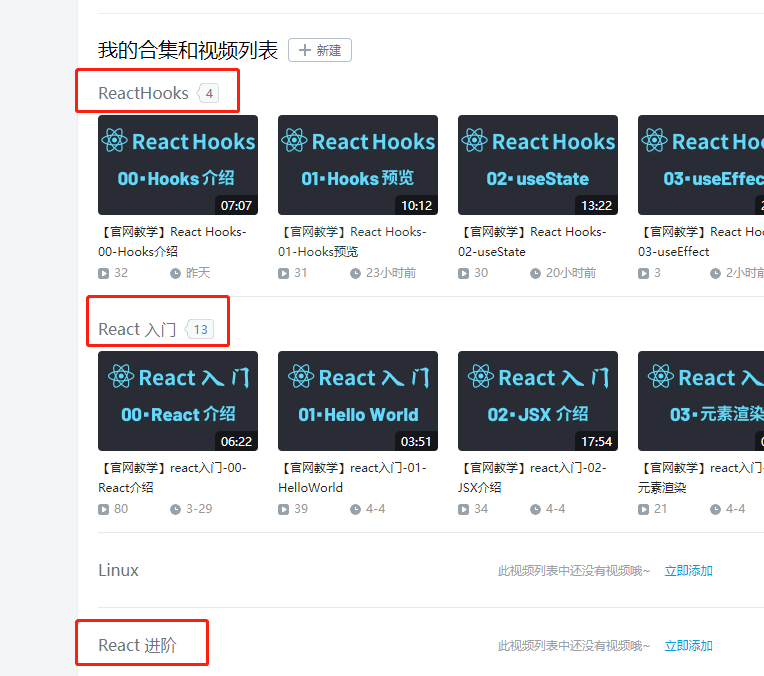The width and height of the screenshot is (764, 676).
Task: Click 立即添加 in the React 进阶 row
Action: pyautogui.click(x=688, y=646)
